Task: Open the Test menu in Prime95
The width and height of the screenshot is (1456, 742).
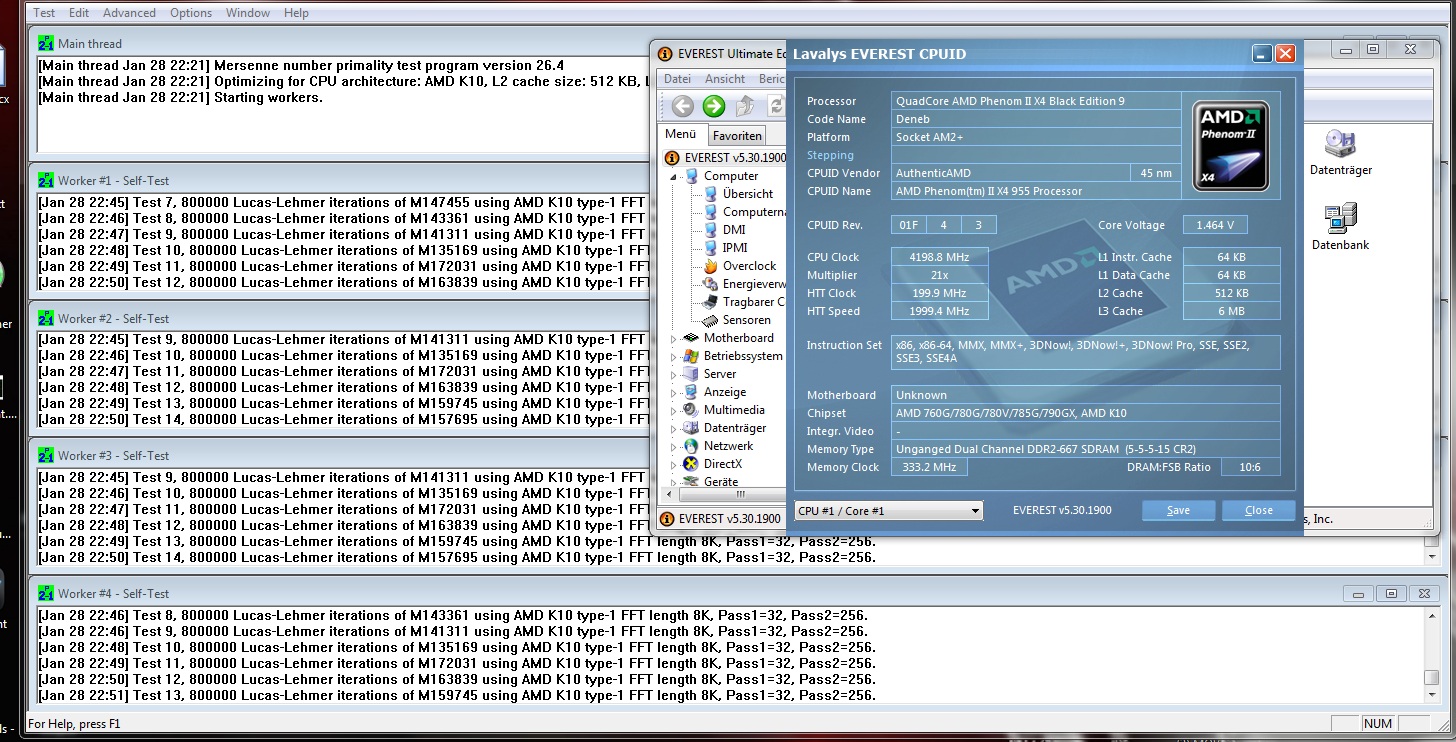Action: click(45, 13)
